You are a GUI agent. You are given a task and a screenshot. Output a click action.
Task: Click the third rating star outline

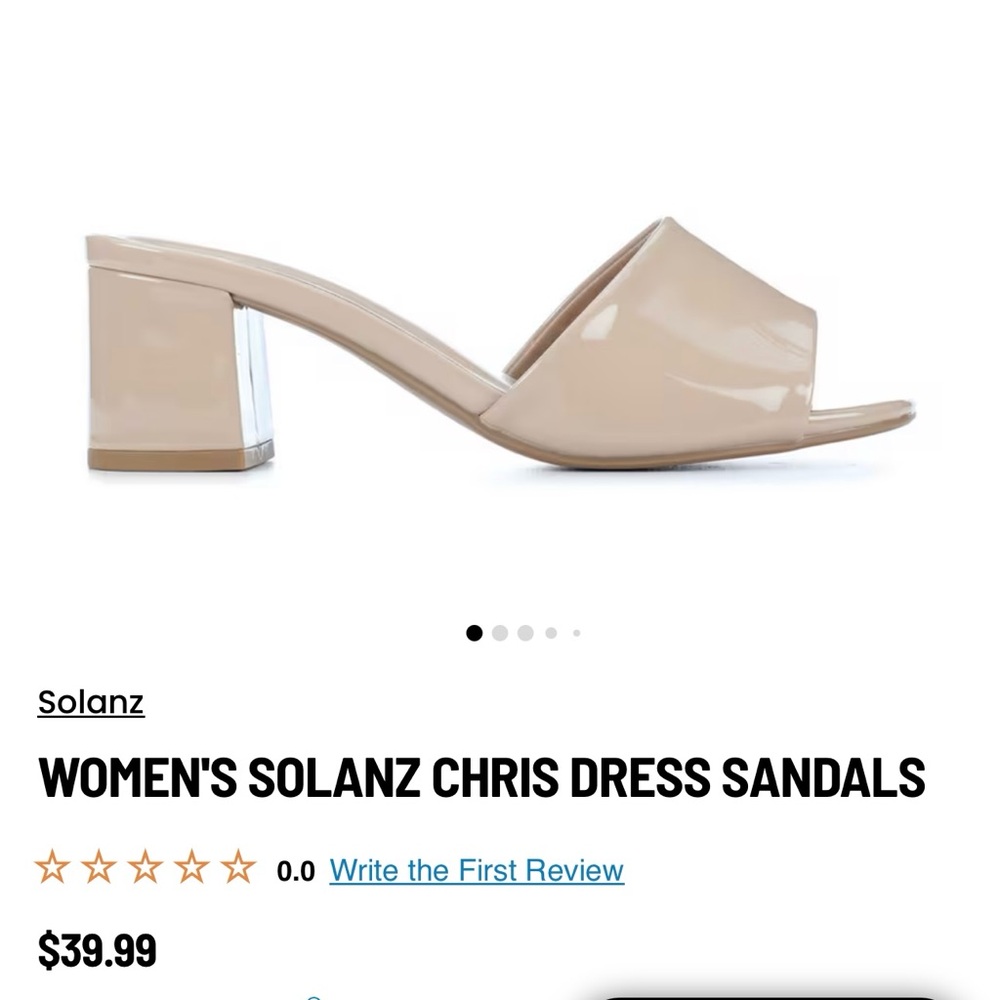(145, 867)
